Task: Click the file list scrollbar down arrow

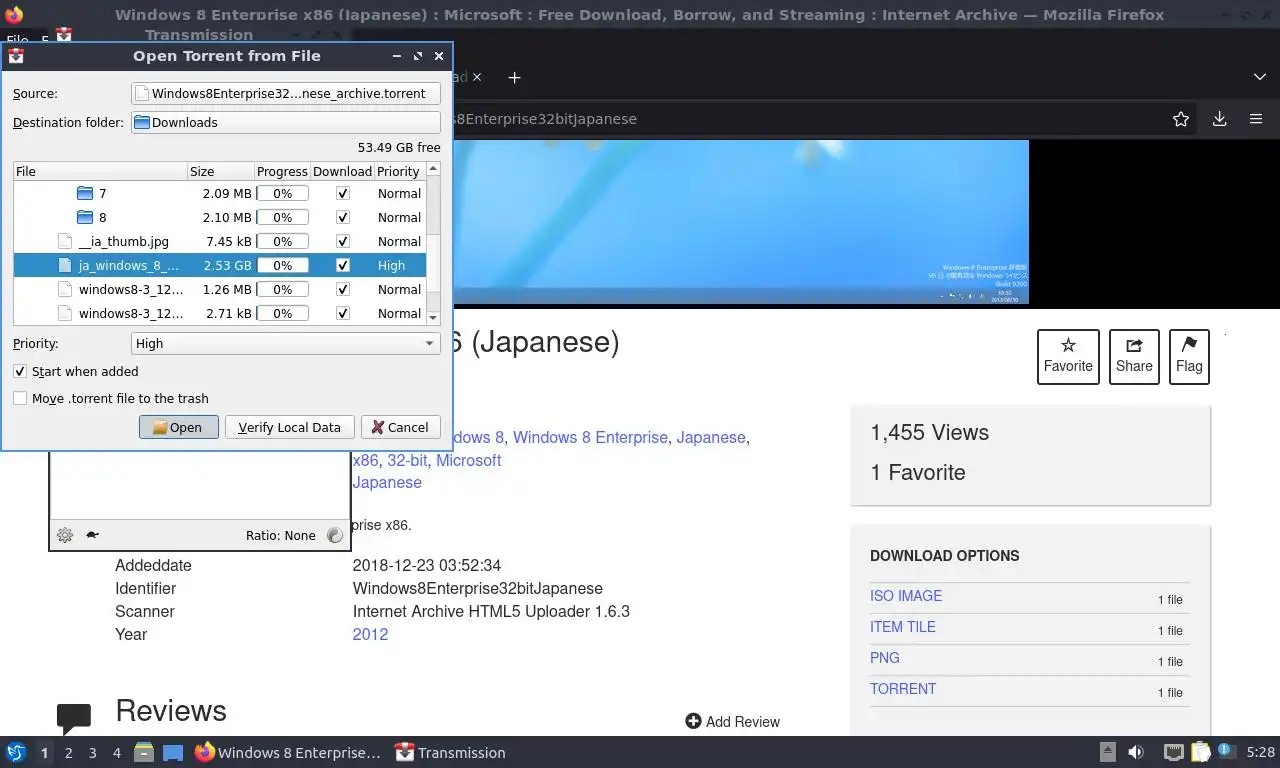Action: coord(433,317)
